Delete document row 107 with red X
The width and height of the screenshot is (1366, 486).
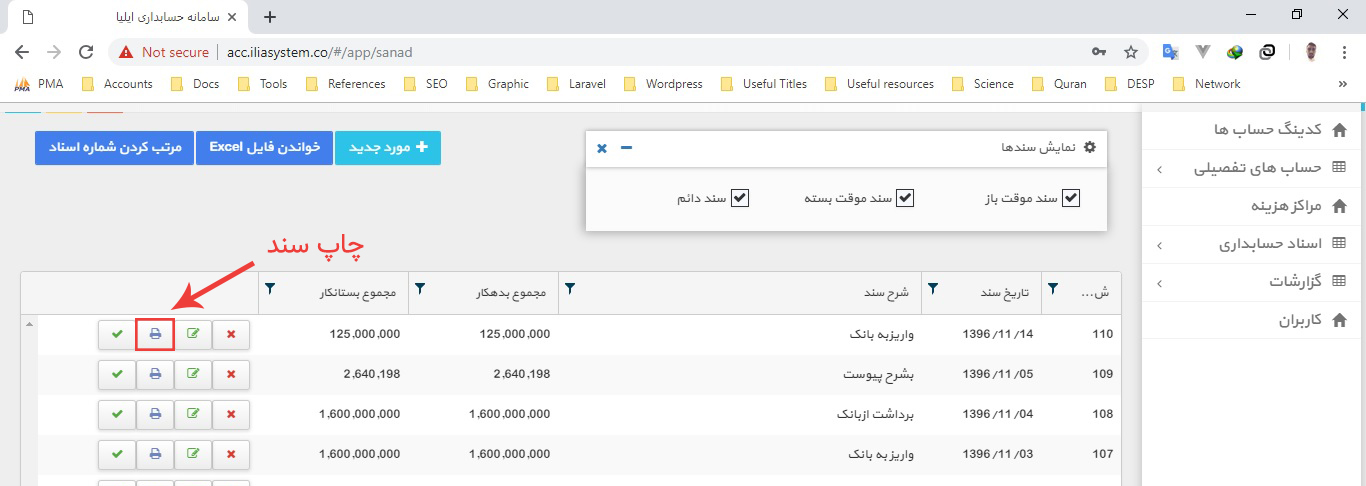pos(232,454)
